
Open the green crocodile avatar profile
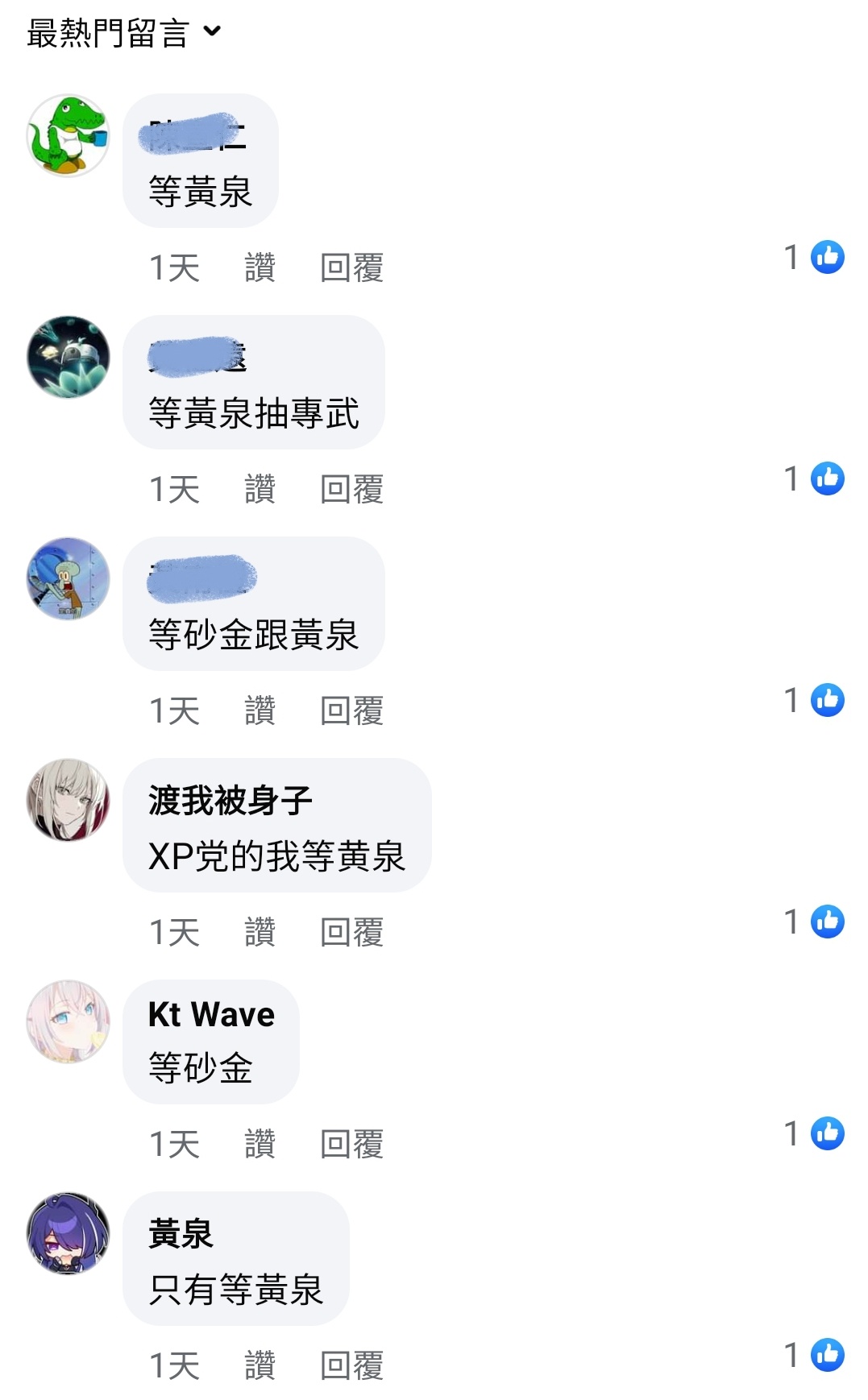(x=68, y=135)
